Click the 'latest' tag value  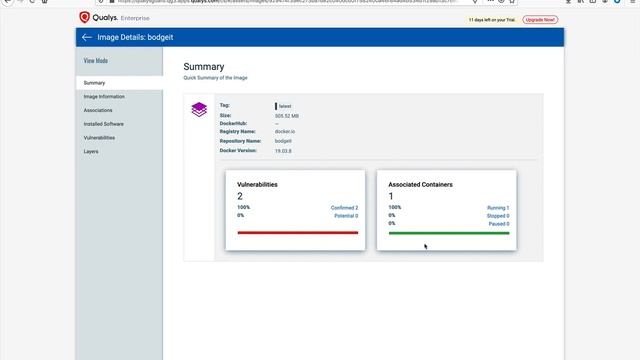(285, 106)
